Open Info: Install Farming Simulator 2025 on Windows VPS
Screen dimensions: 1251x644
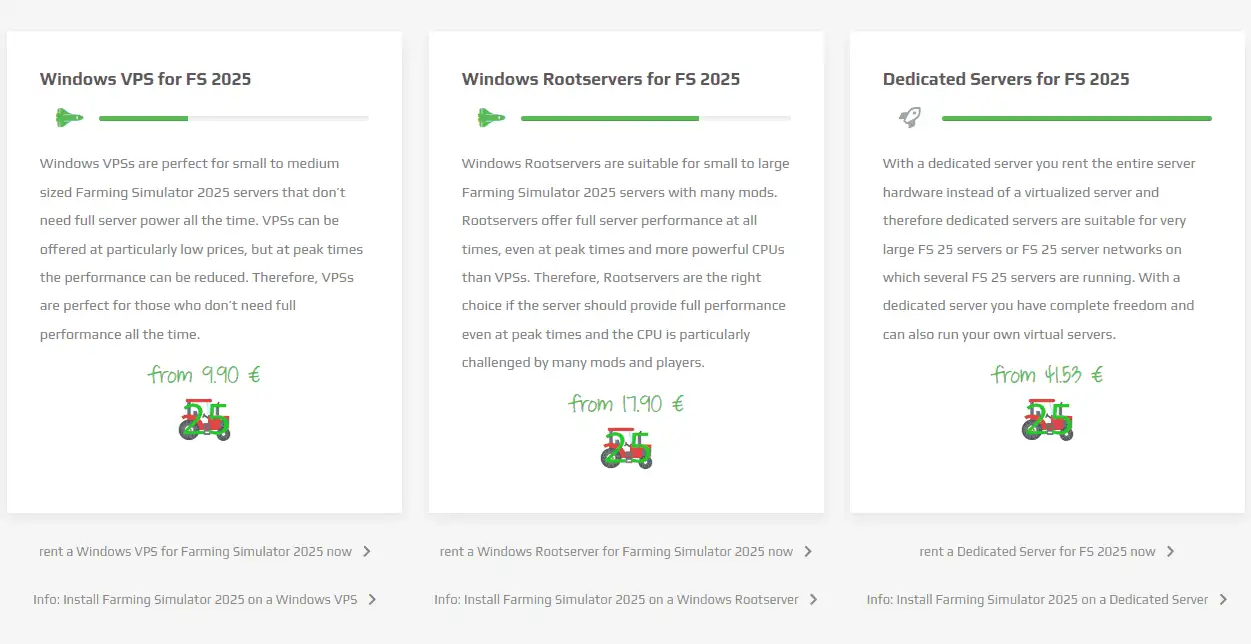click(195, 600)
